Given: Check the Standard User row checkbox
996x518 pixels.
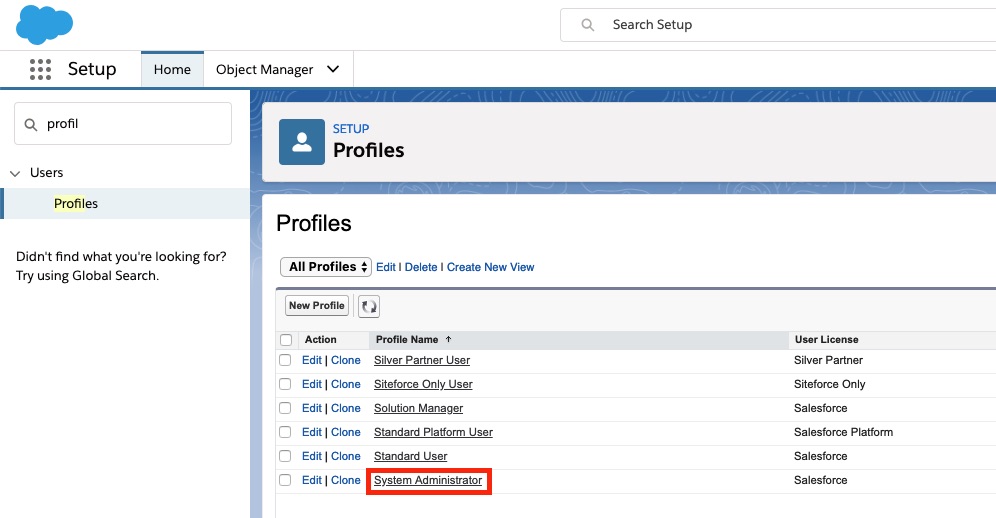Looking at the screenshot, I should tap(285, 456).
